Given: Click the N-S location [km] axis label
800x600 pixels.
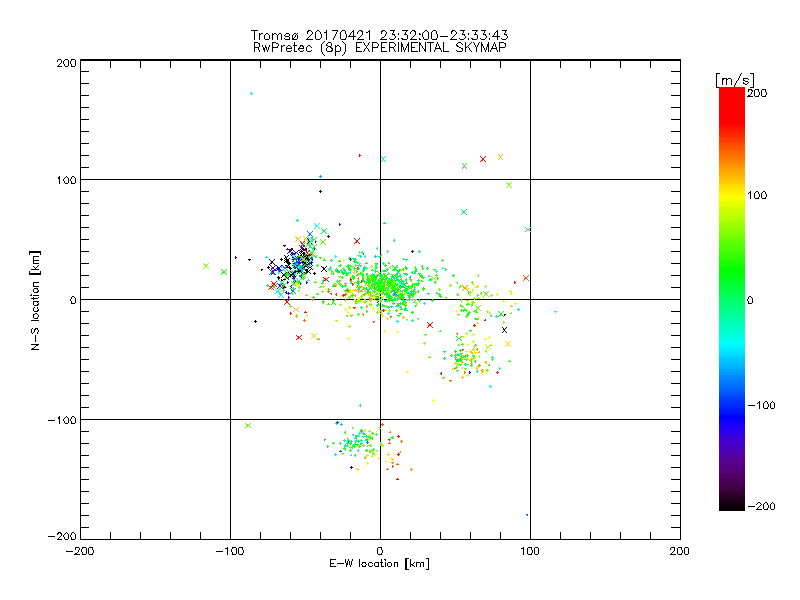Looking at the screenshot, I should [35, 299].
